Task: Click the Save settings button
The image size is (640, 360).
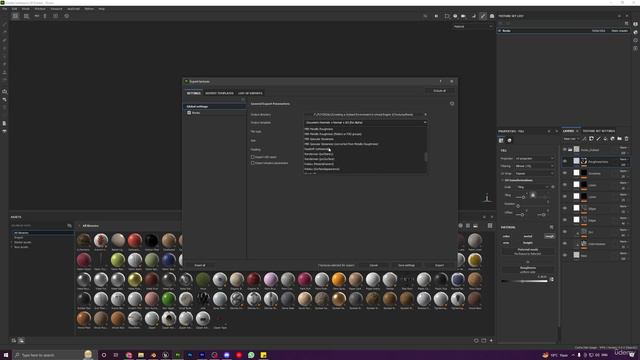Action: (407, 265)
